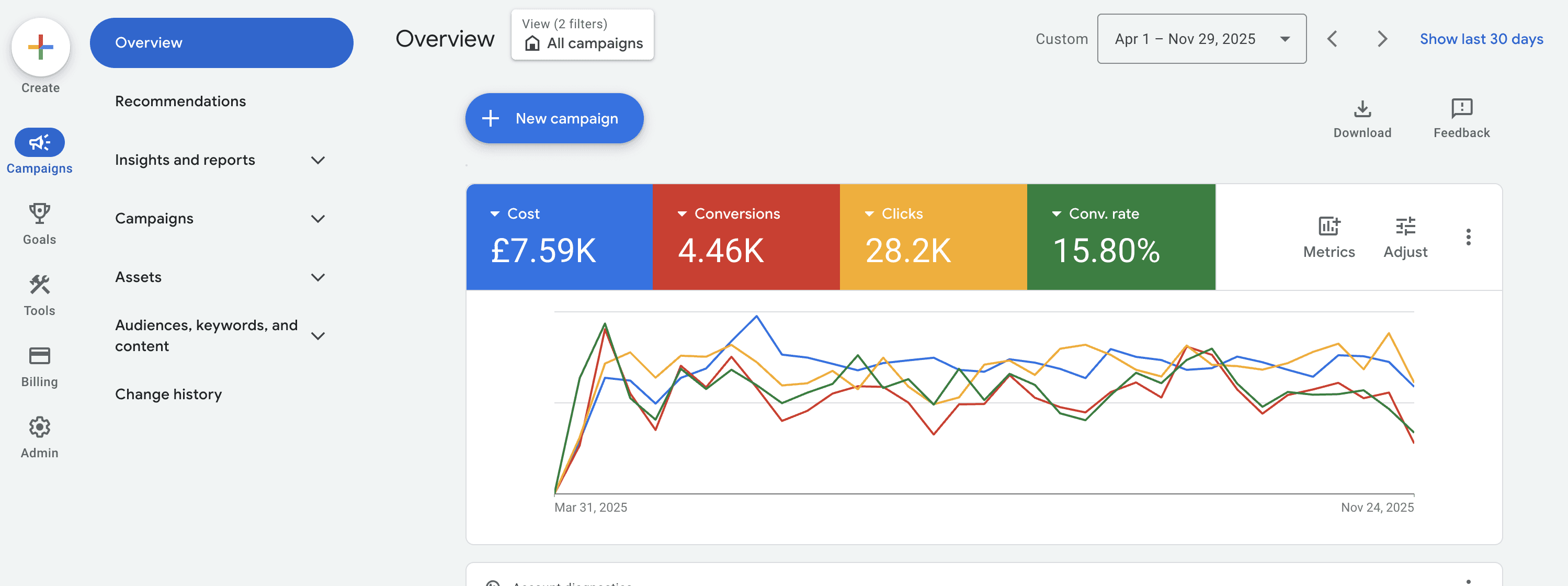
Task: Expand Audiences, keywords, and content
Action: click(x=317, y=335)
